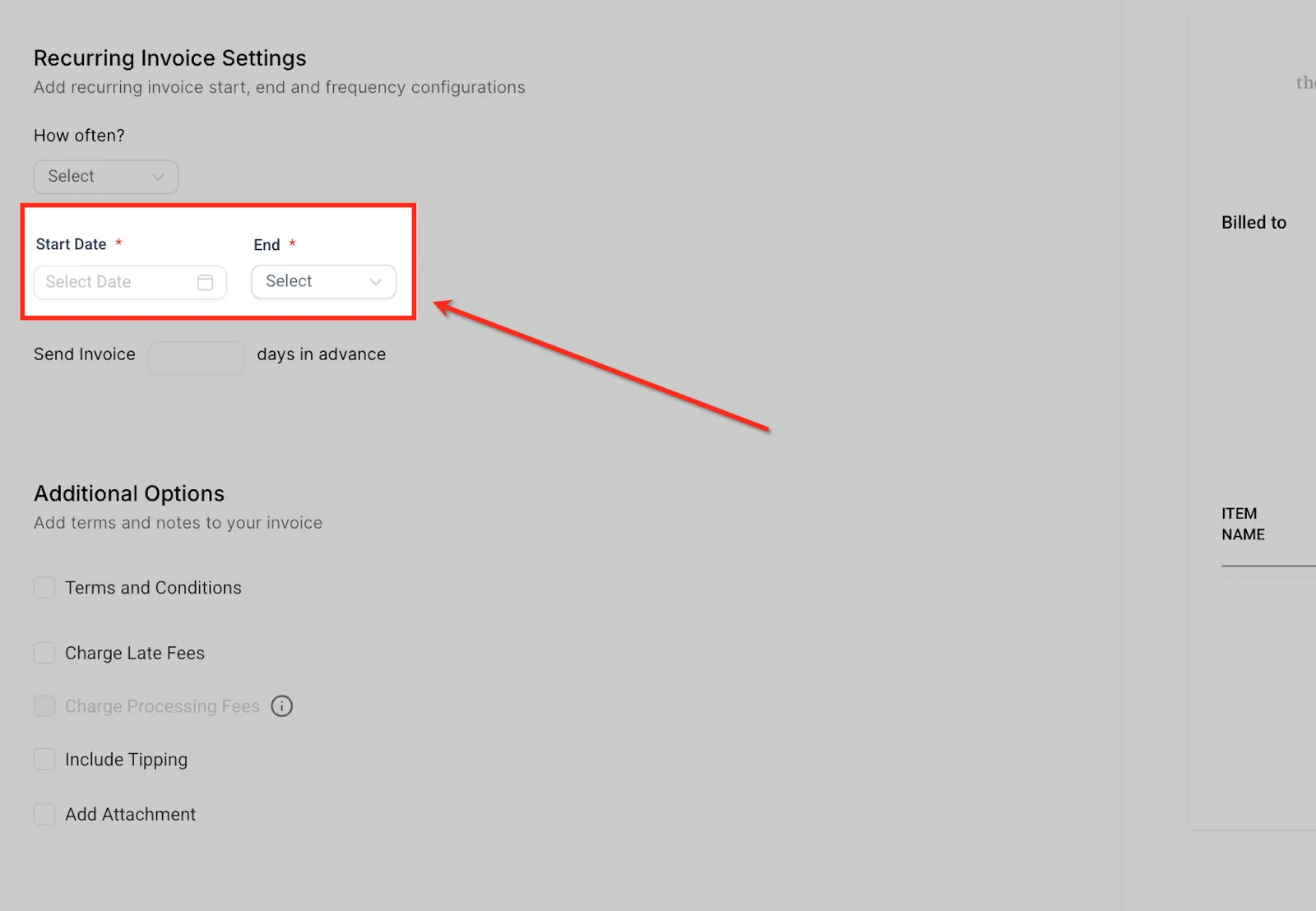Click the Terms and Conditions label
The height and width of the screenshot is (911, 1316).
(153, 588)
